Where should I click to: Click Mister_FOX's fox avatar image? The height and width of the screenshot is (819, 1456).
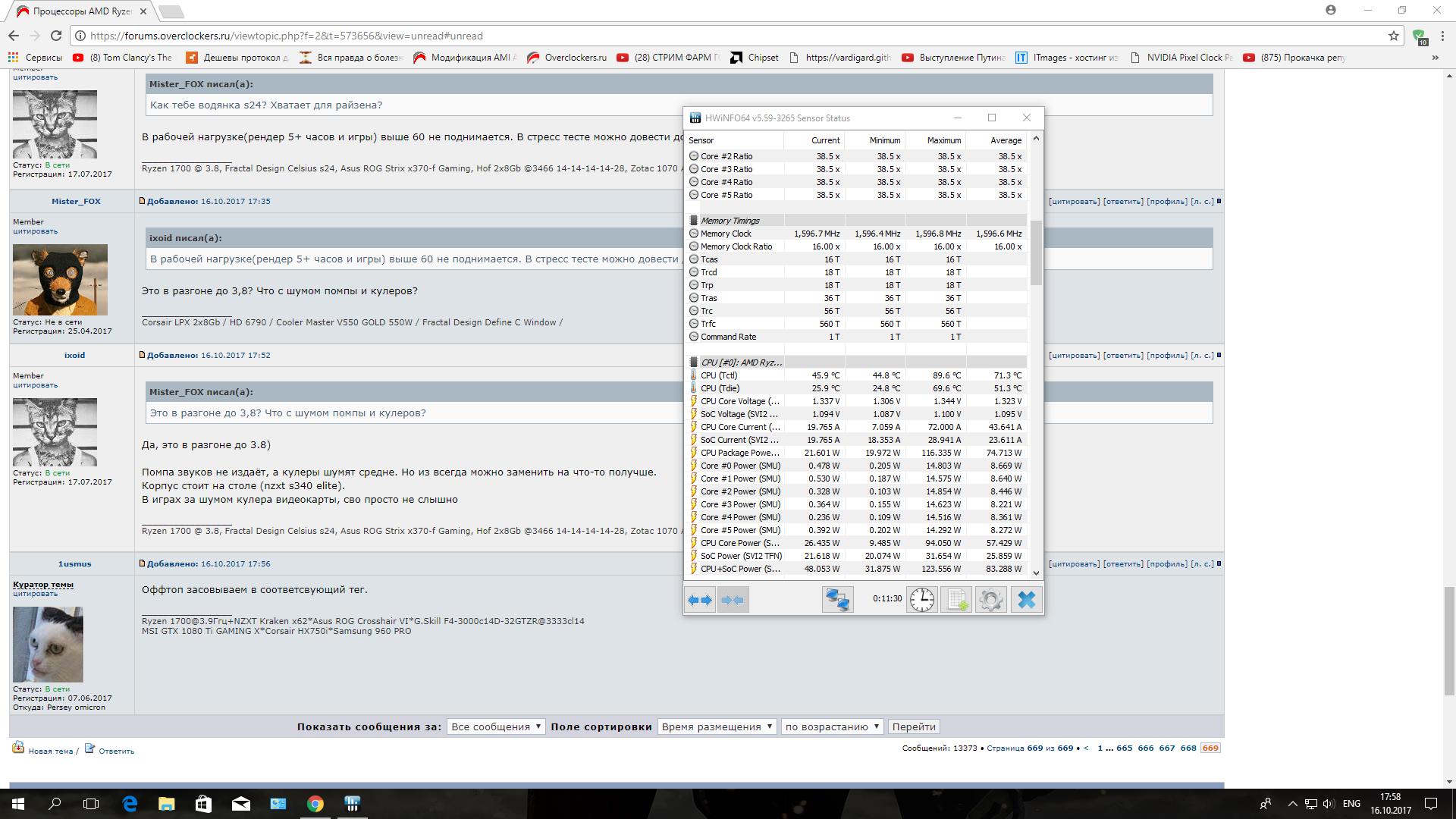click(x=60, y=279)
